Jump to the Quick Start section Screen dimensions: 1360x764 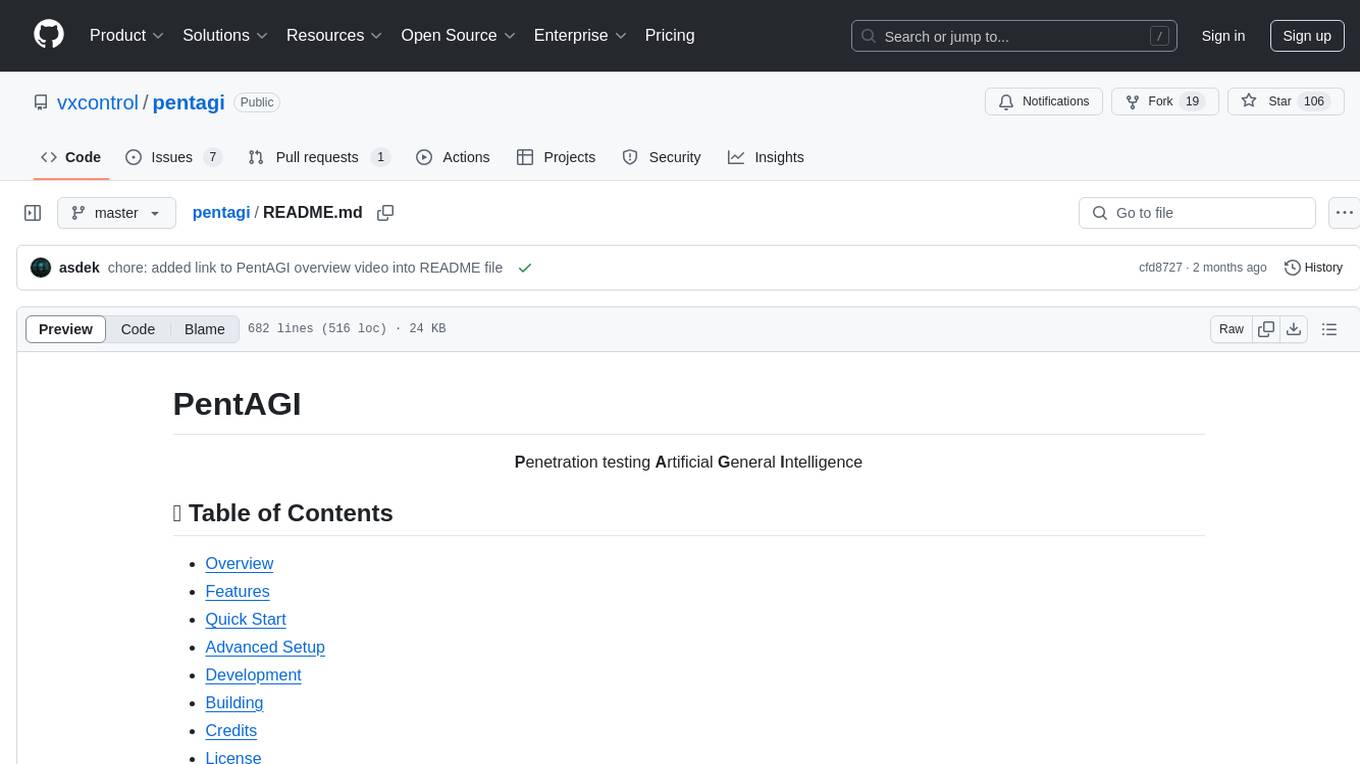[245, 620]
